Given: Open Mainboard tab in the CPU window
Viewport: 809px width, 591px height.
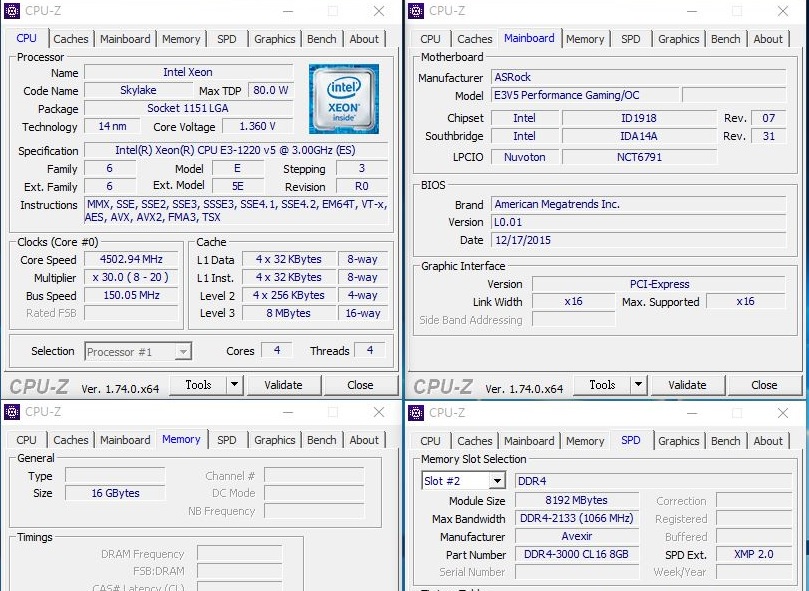Looking at the screenshot, I should point(125,39).
